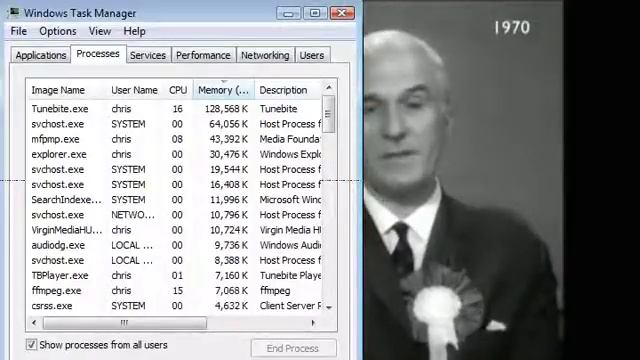Select the audiodg.exe process
The height and width of the screenshot is (360, 640).
[x=175, y=245]
